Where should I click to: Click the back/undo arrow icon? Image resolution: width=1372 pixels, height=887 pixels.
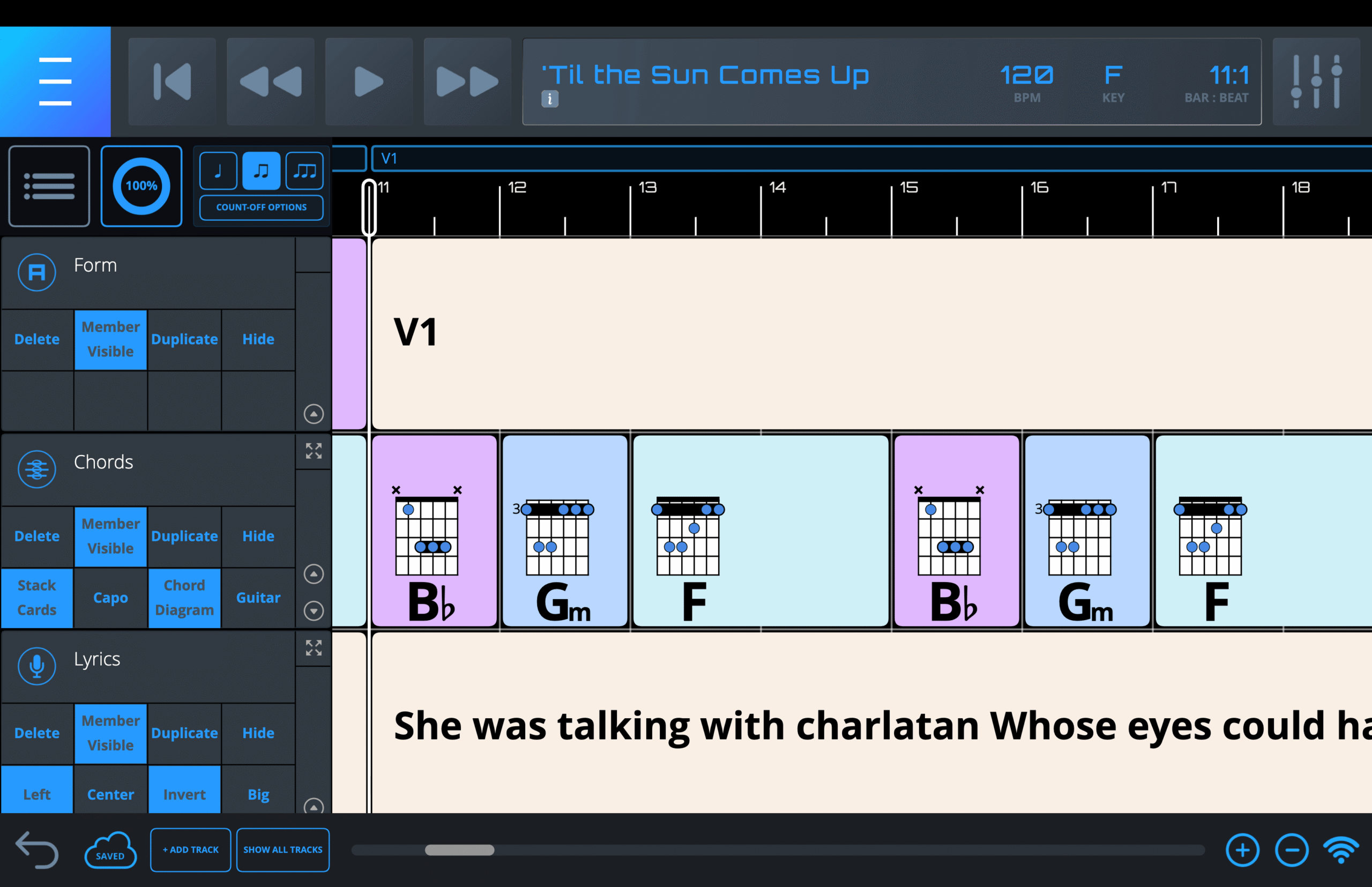coord(37,849)
